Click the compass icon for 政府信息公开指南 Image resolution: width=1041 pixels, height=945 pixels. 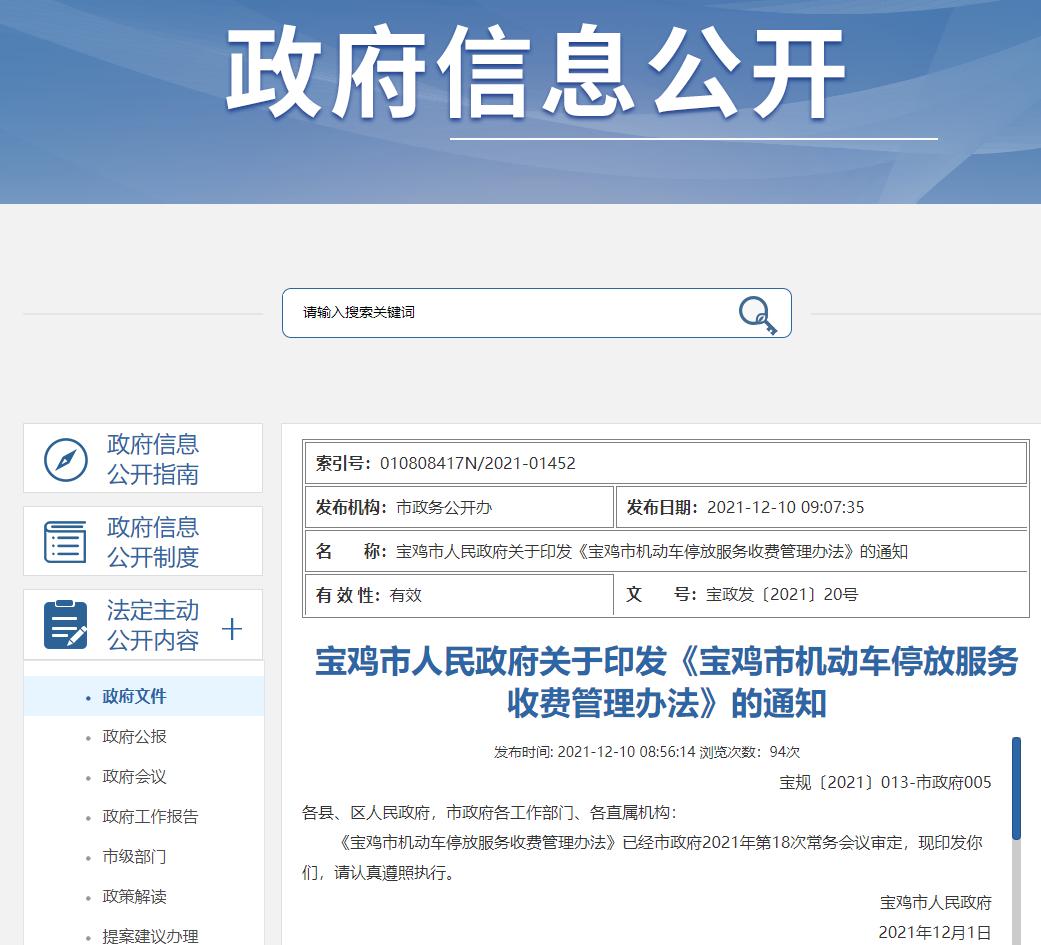tap(66, 459)
